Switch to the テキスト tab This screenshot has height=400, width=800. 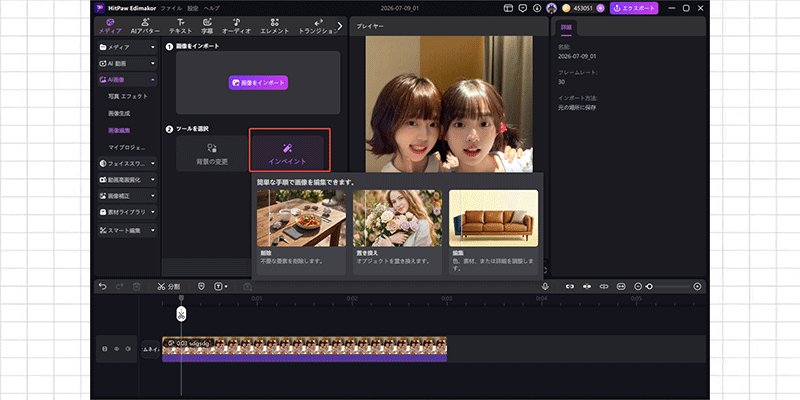pyautogui.click(x=181, y=26)
